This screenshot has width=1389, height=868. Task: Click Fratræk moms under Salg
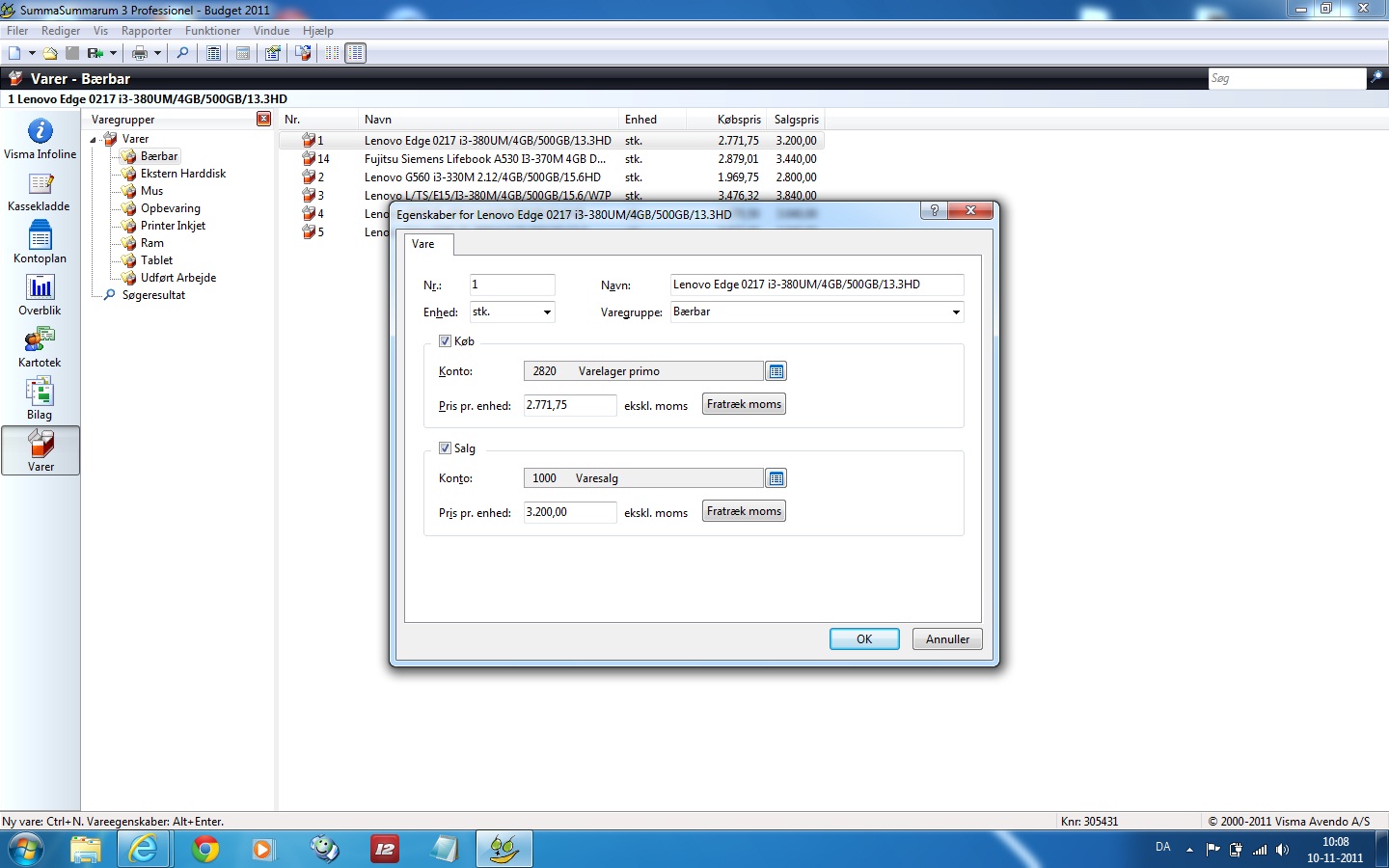tap(744, 511)
